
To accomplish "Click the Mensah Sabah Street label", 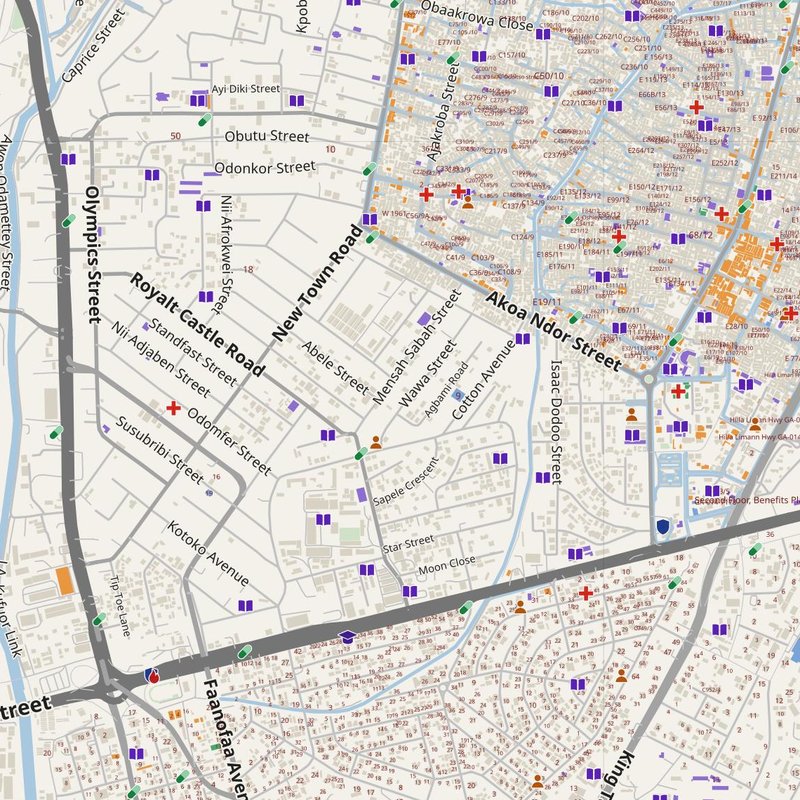I will (x=417, y=347).
